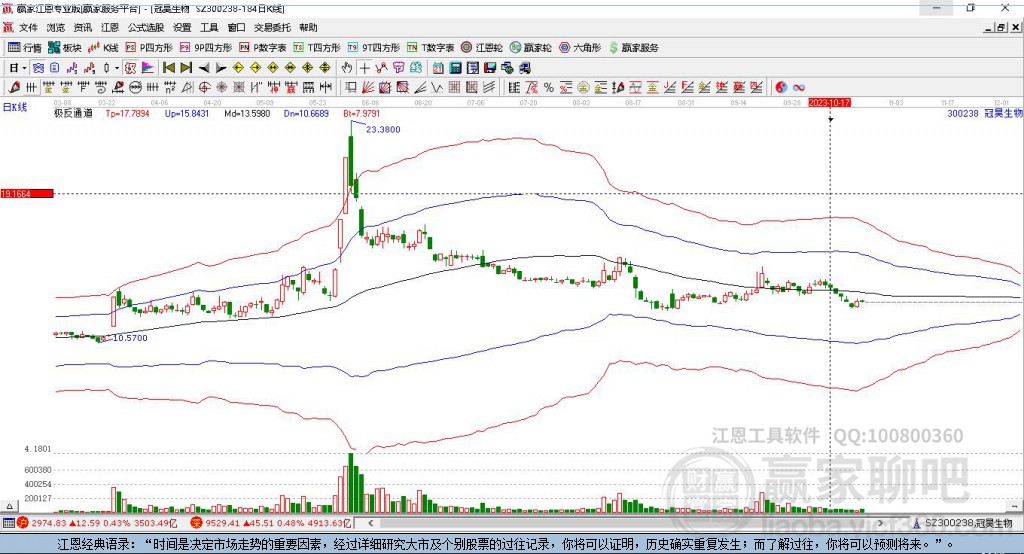Click the 日K线 chart label
This screenshot has width=1024, height=554.
click(15, 108)
